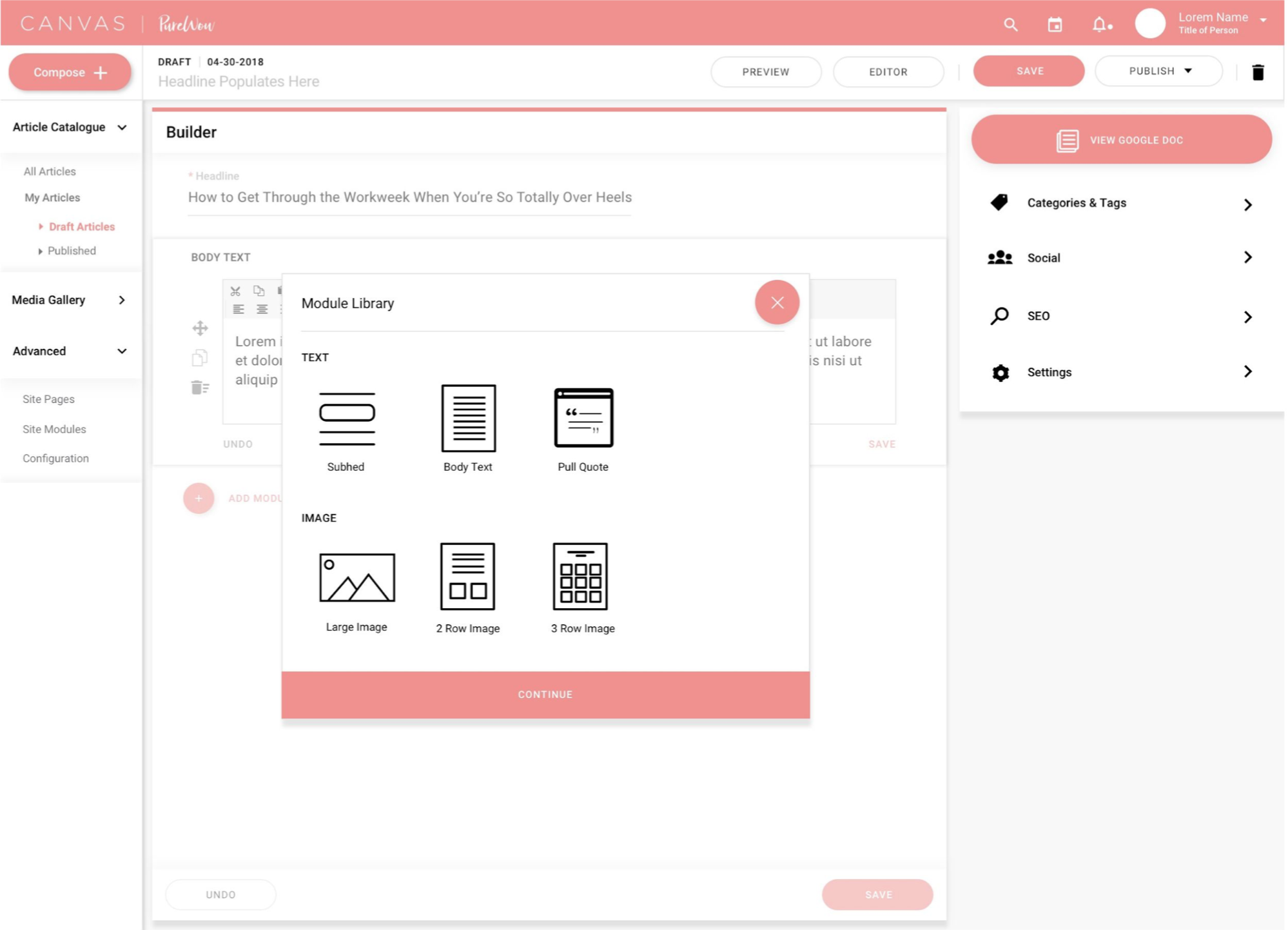Switch to My Articles in the sidebar
Image resolution: width=1288 pixels, height=930 pixels.
coord(52,197)
